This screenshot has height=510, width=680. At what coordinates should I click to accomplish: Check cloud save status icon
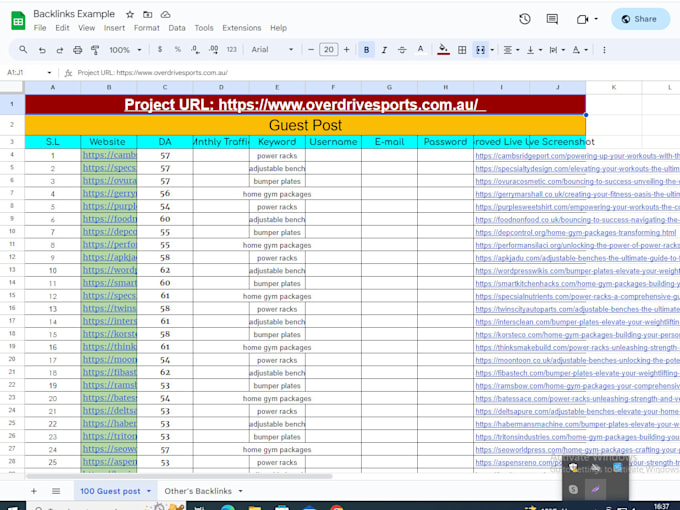point(165,14)
